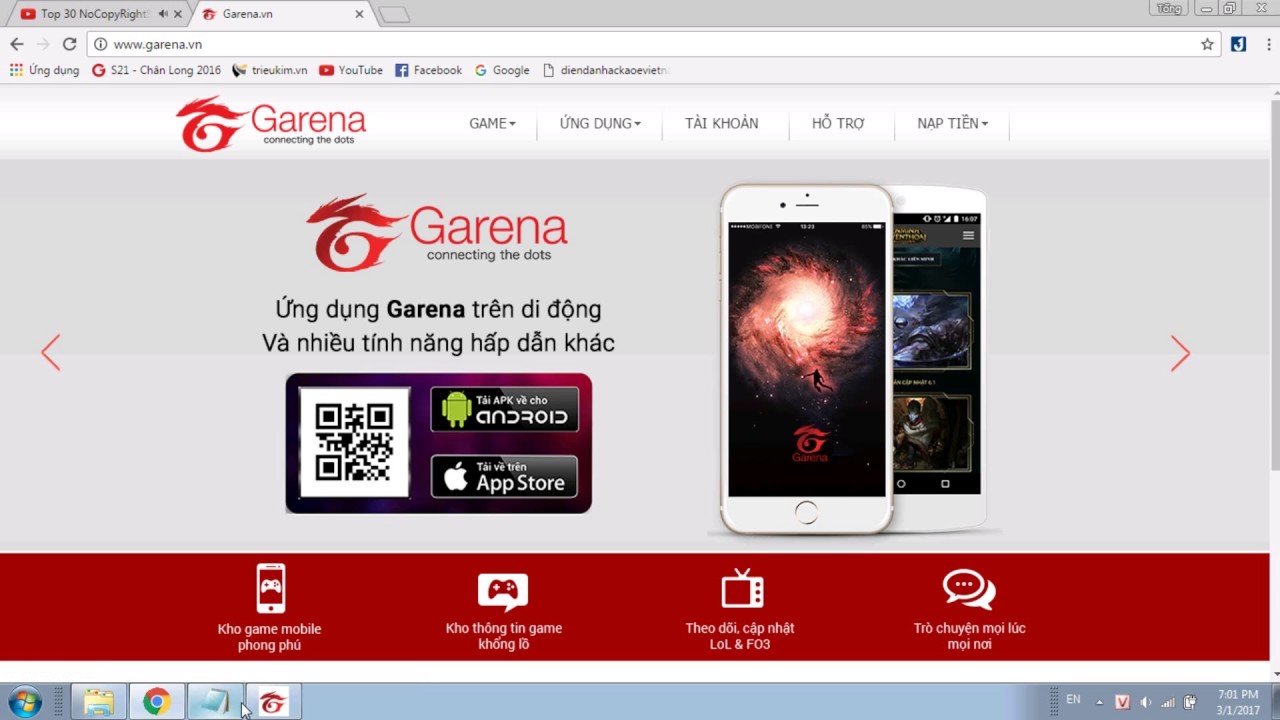Select 'Trò chuyện mọi lúc mọi nơi' text
The height and width of the screenshot is (720, 1280).
pos(969,636)
